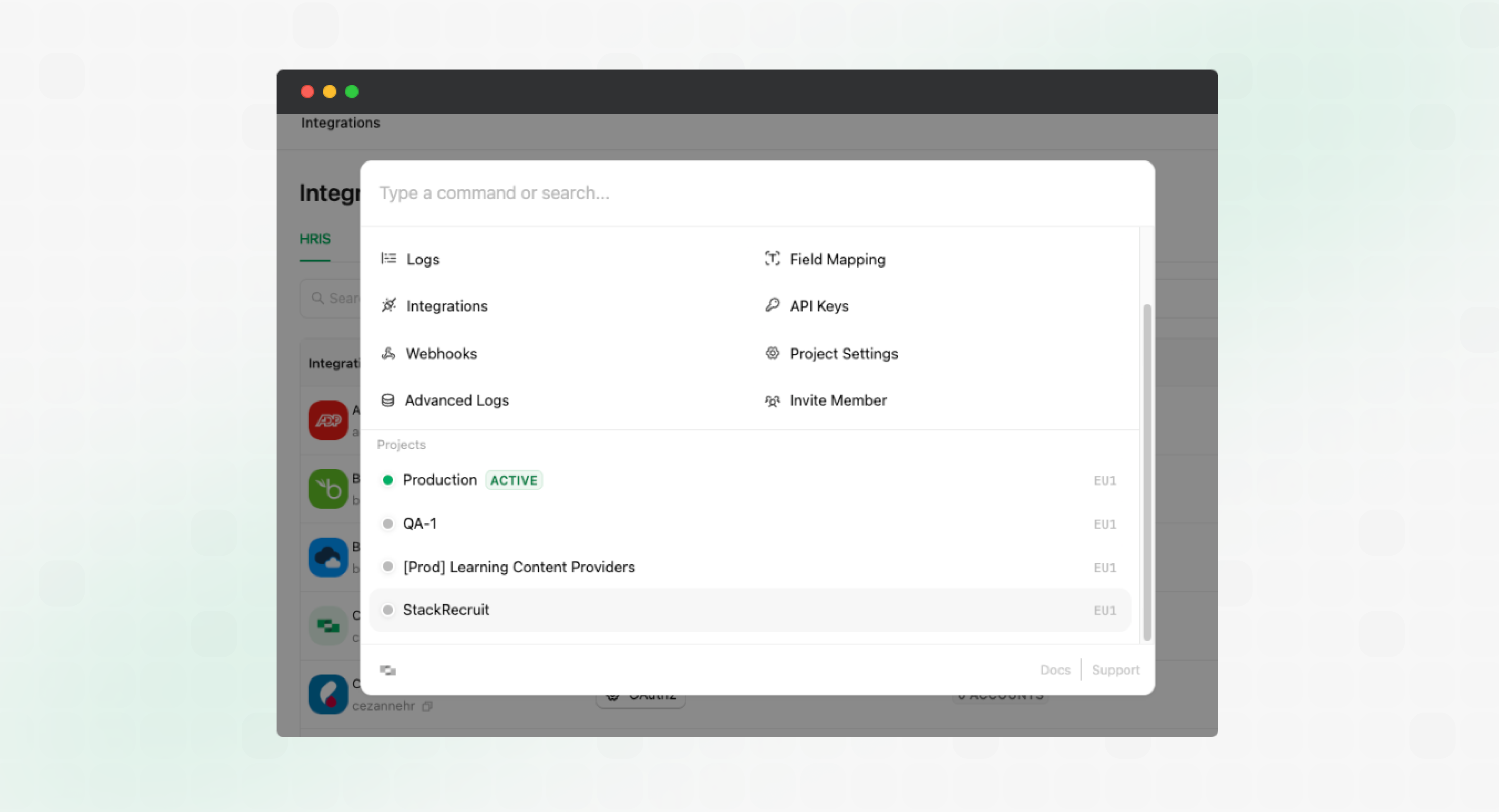Click the pale green integration logo
The width and height of the screenshot is (1499, 812).
pos(328,626)
